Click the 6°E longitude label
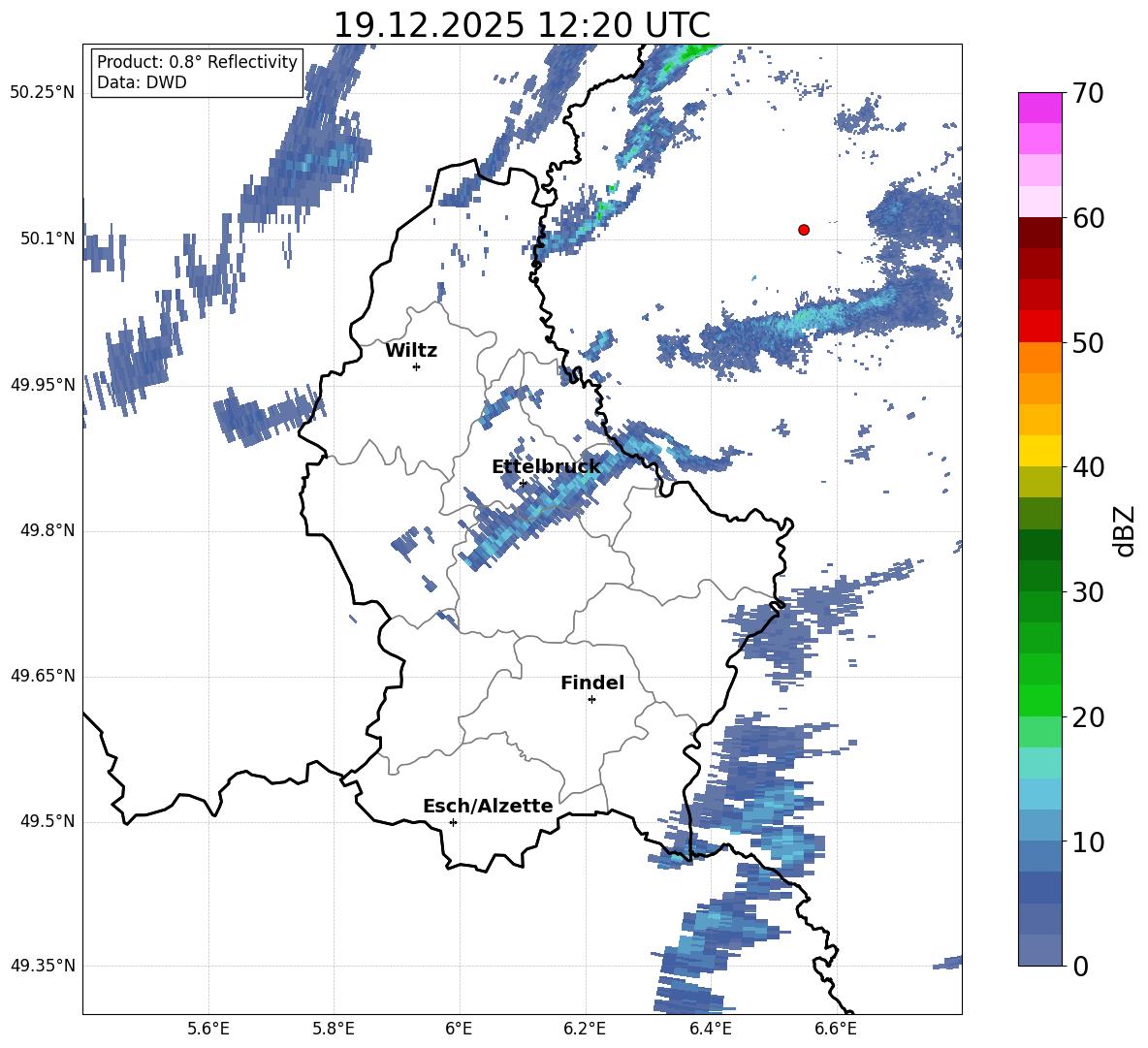The height and width of the screenshot is (1048, 1148). click(459, 1029)
